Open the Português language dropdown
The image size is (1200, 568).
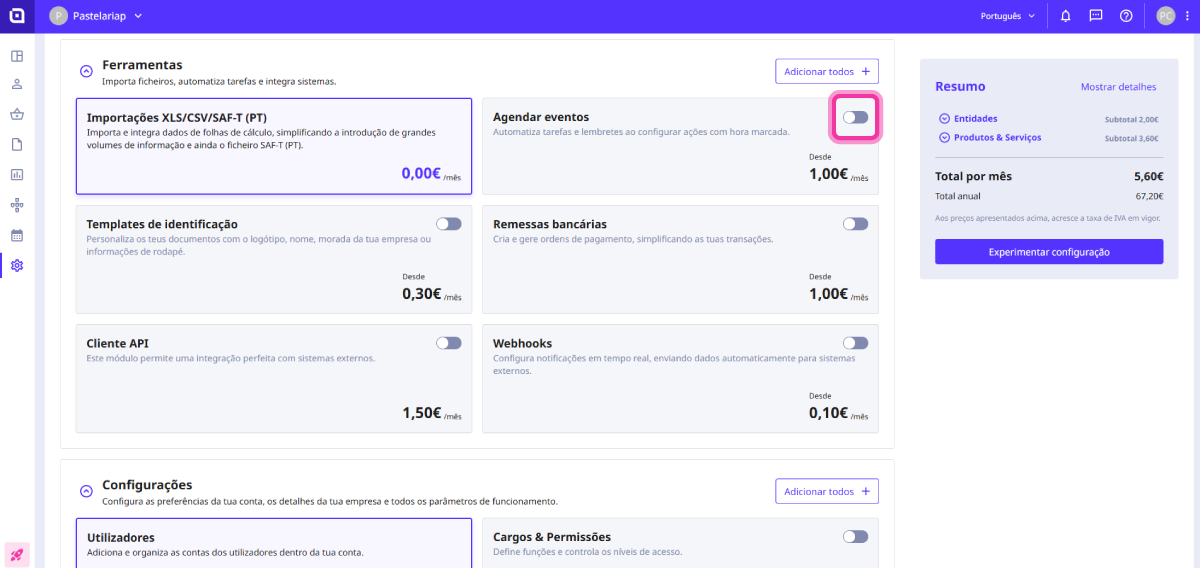(1008, 16)
